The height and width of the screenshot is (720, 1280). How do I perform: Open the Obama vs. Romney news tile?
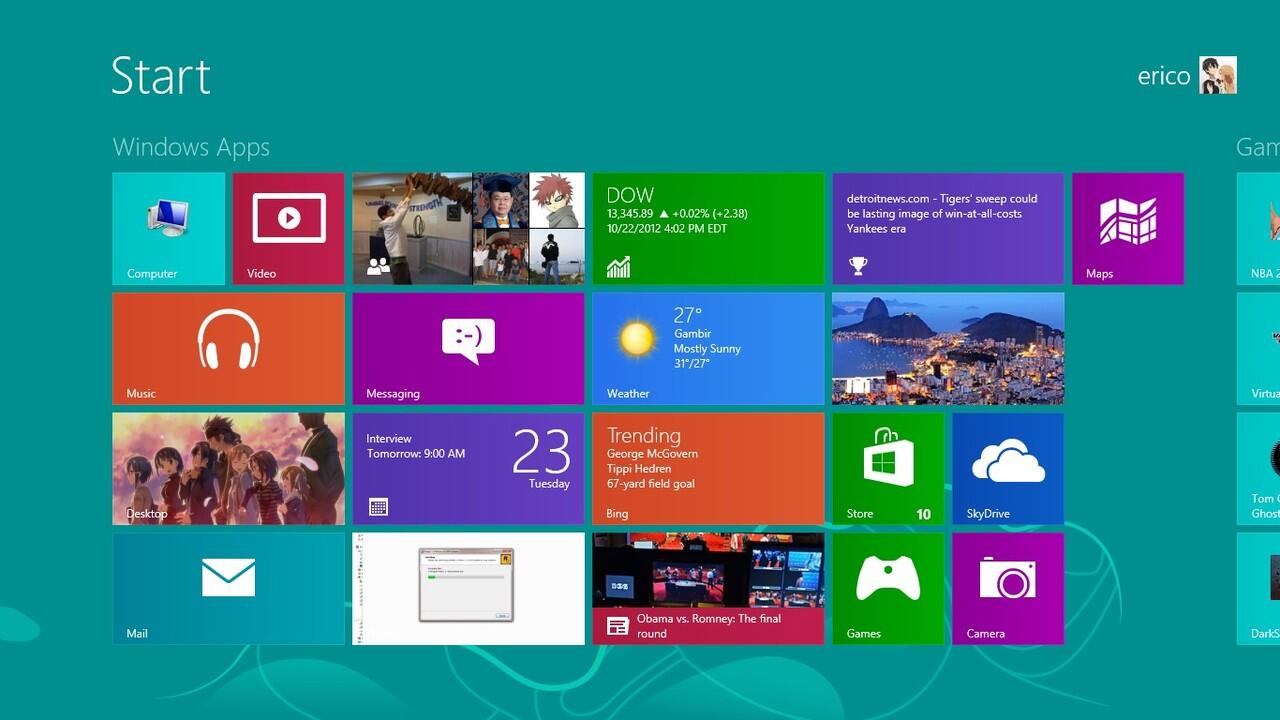[x=708, y=588]
